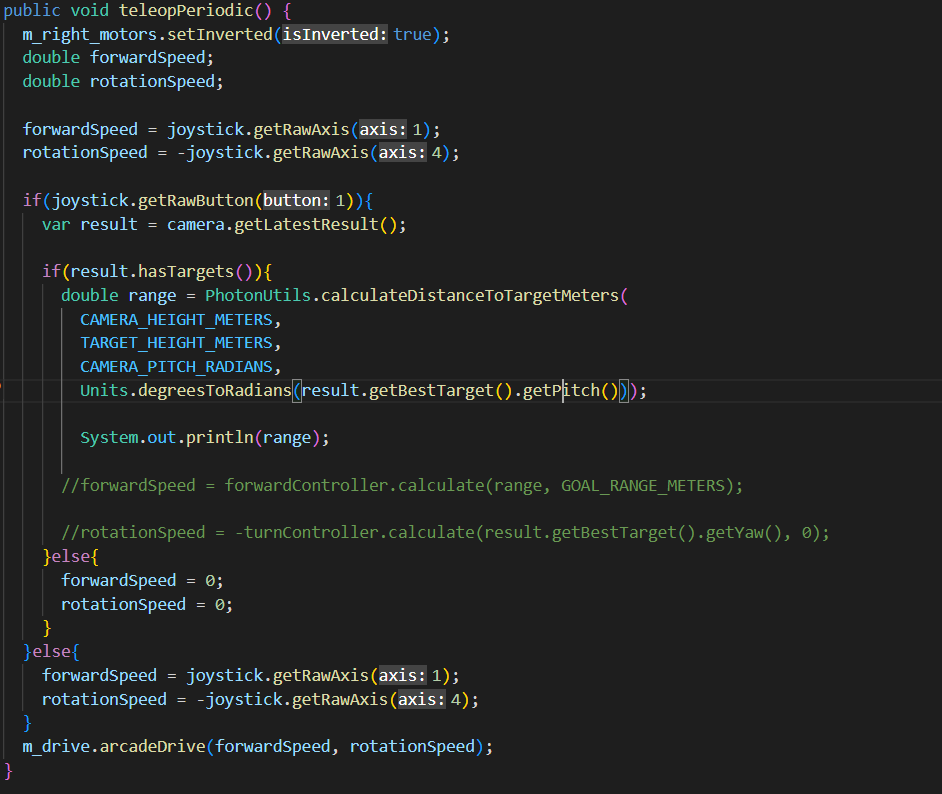The height and width of the screenshot is (794, 942).
Task: Click the 'true' literal
Action: [x=412, y=35]
